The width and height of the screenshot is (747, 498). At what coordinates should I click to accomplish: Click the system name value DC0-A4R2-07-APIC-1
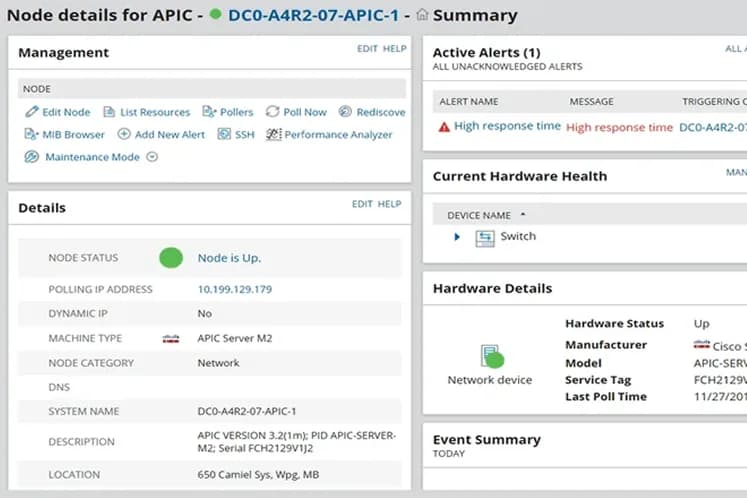pos(247,411)
